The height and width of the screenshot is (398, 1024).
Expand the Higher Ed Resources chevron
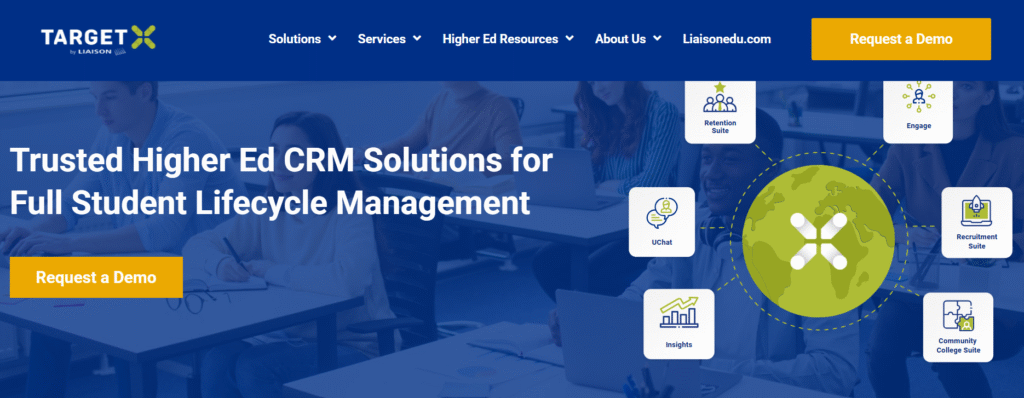[569, 39]
